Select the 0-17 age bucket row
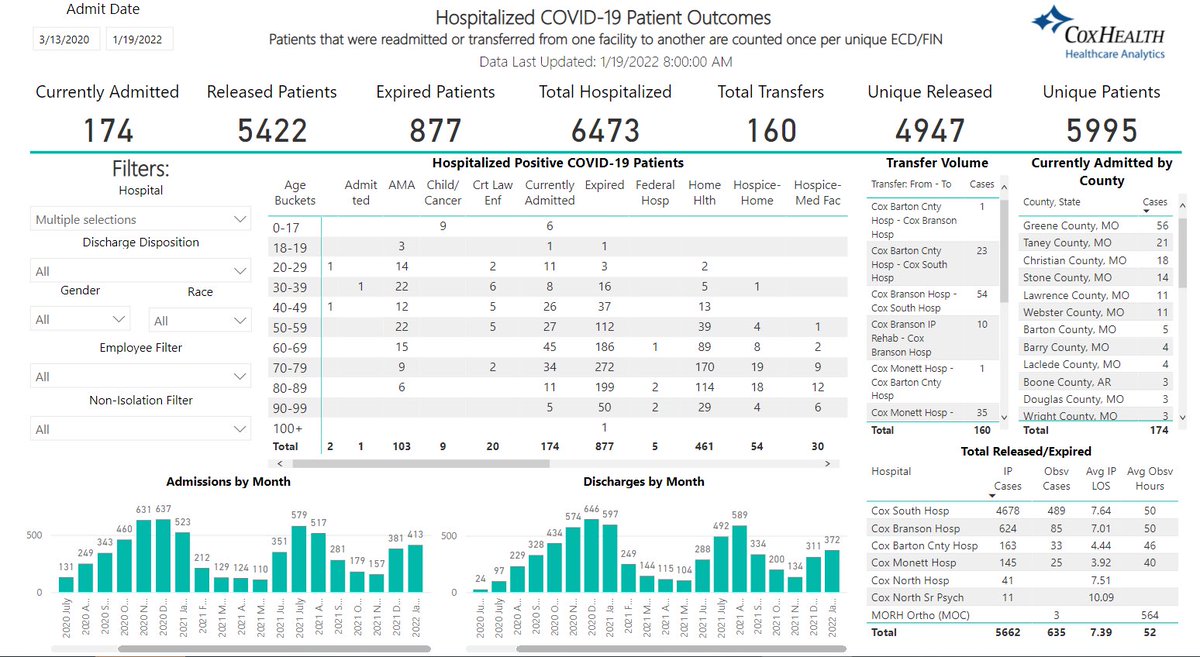The height and width of the screenshot is (657, 1200). [558, 227]
